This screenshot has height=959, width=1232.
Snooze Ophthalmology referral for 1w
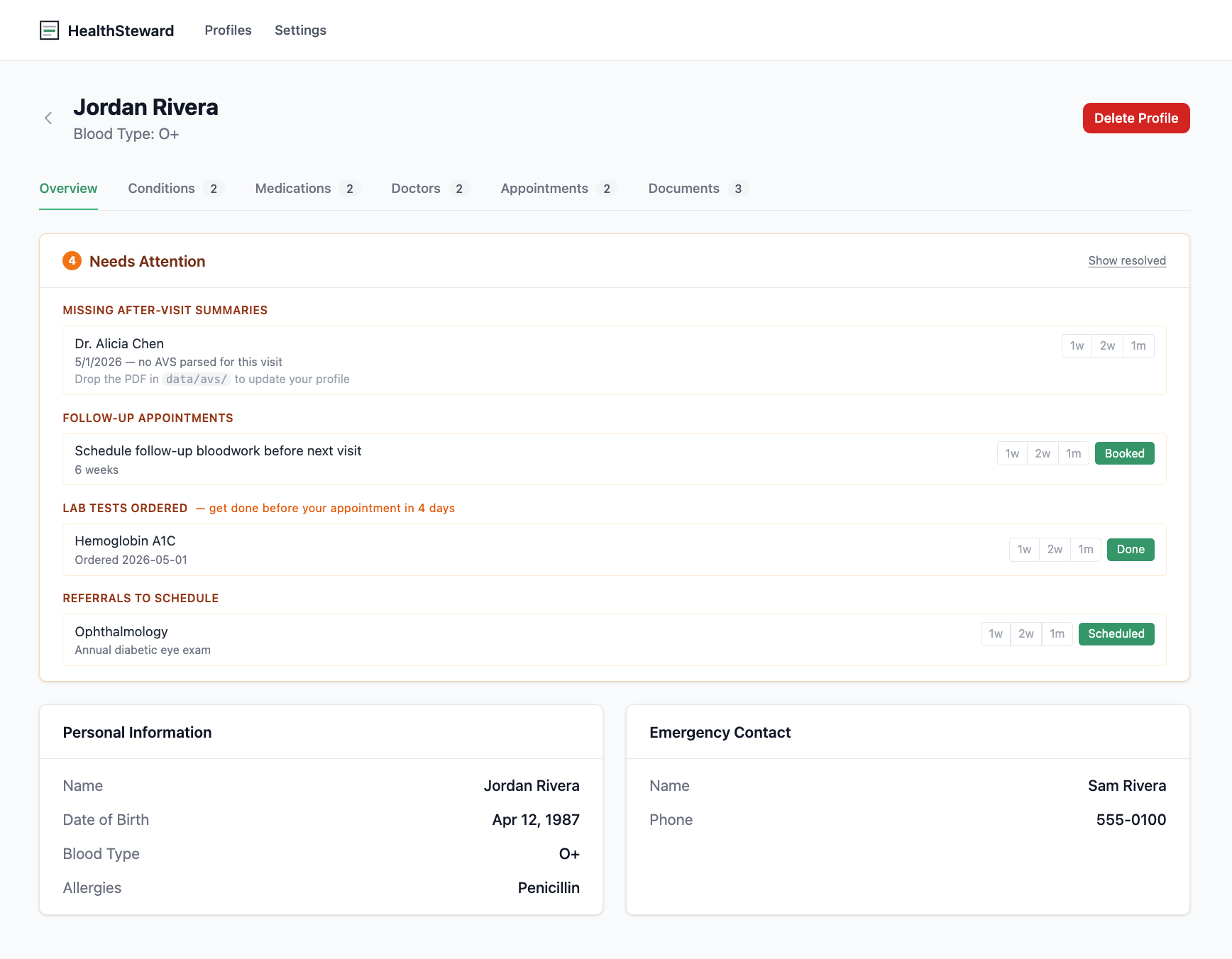[996, 634]
